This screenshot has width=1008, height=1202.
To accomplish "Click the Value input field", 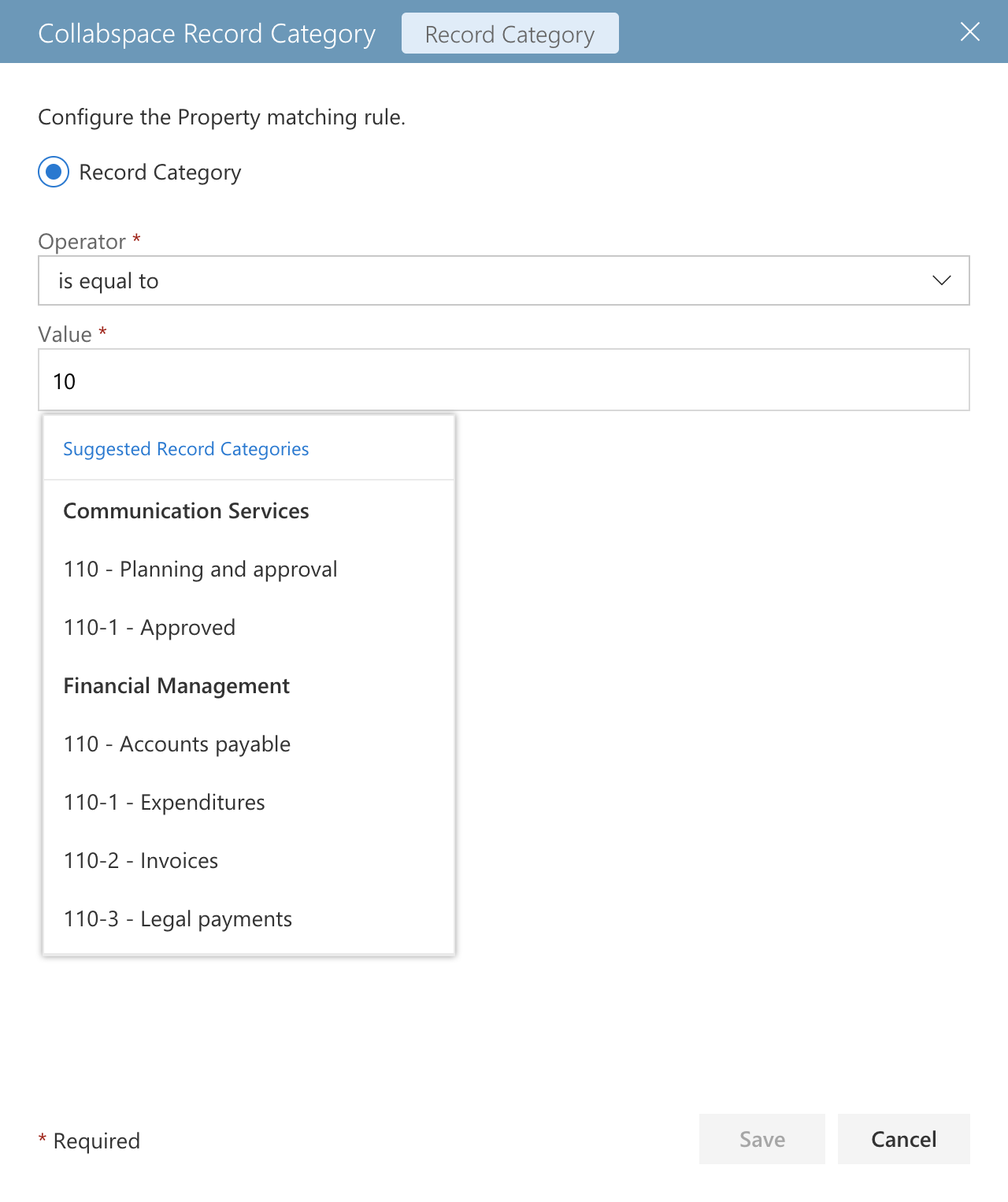I will tap(504, 380).
